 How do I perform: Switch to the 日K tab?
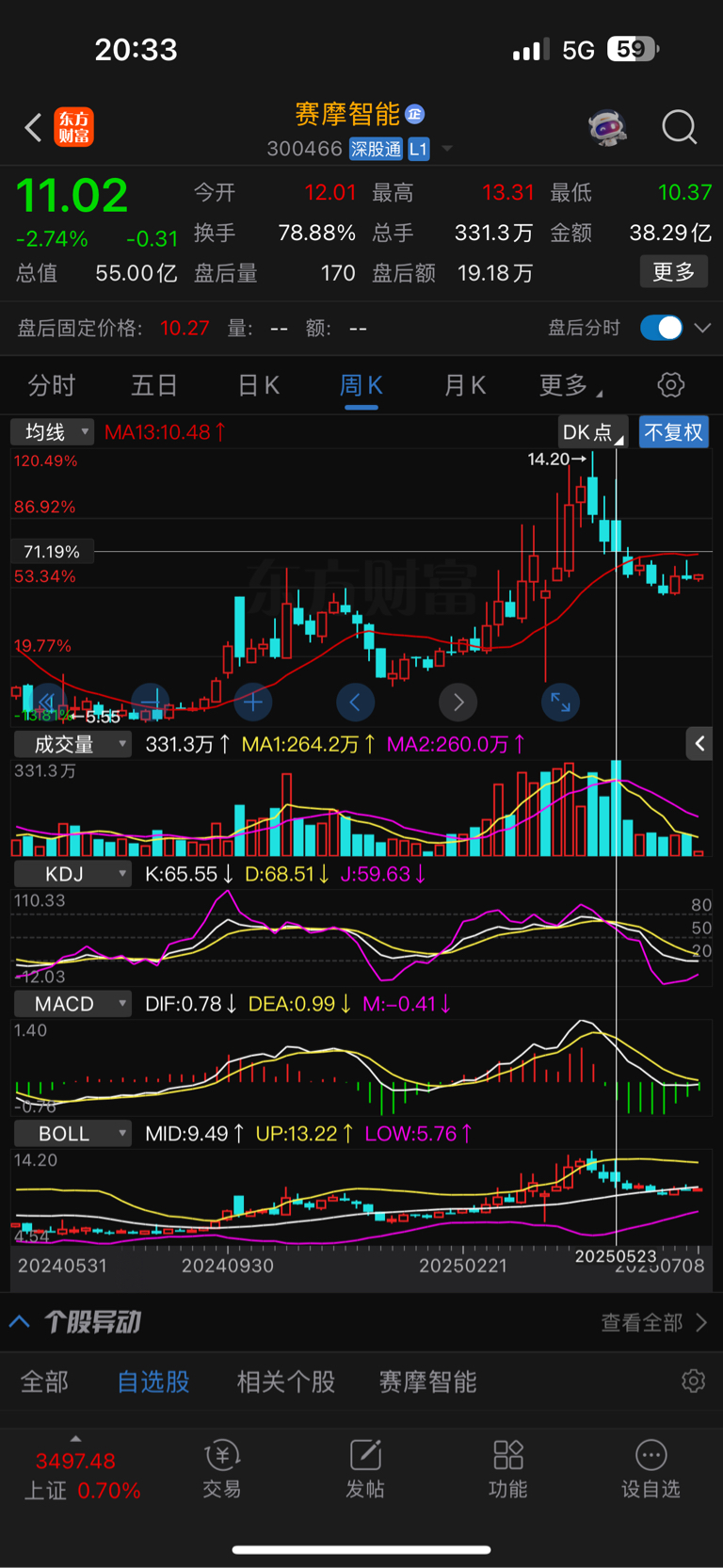258,385
